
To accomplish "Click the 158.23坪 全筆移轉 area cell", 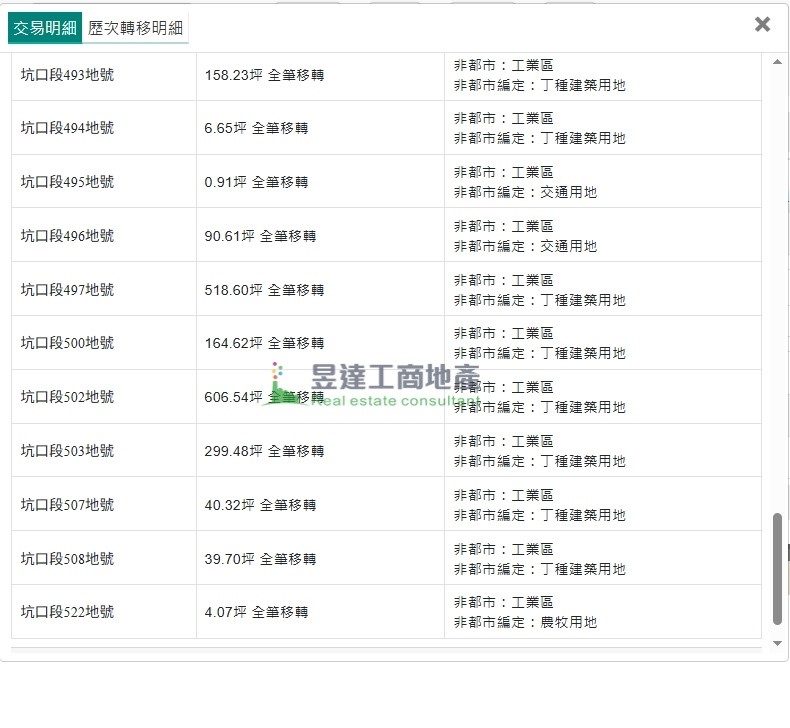I will 265,75.
